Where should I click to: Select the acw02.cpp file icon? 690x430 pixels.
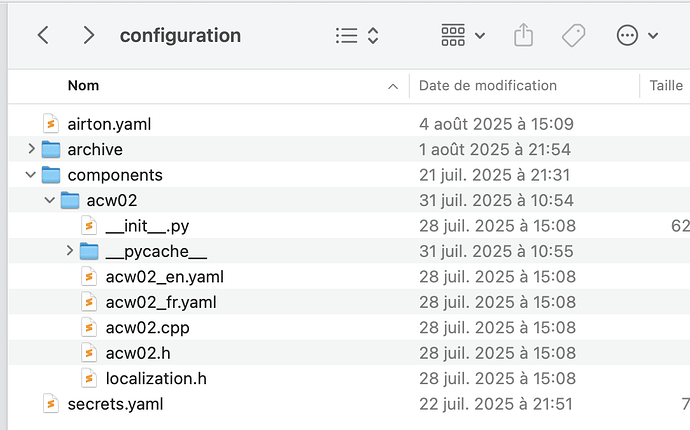tap(90, 328)
